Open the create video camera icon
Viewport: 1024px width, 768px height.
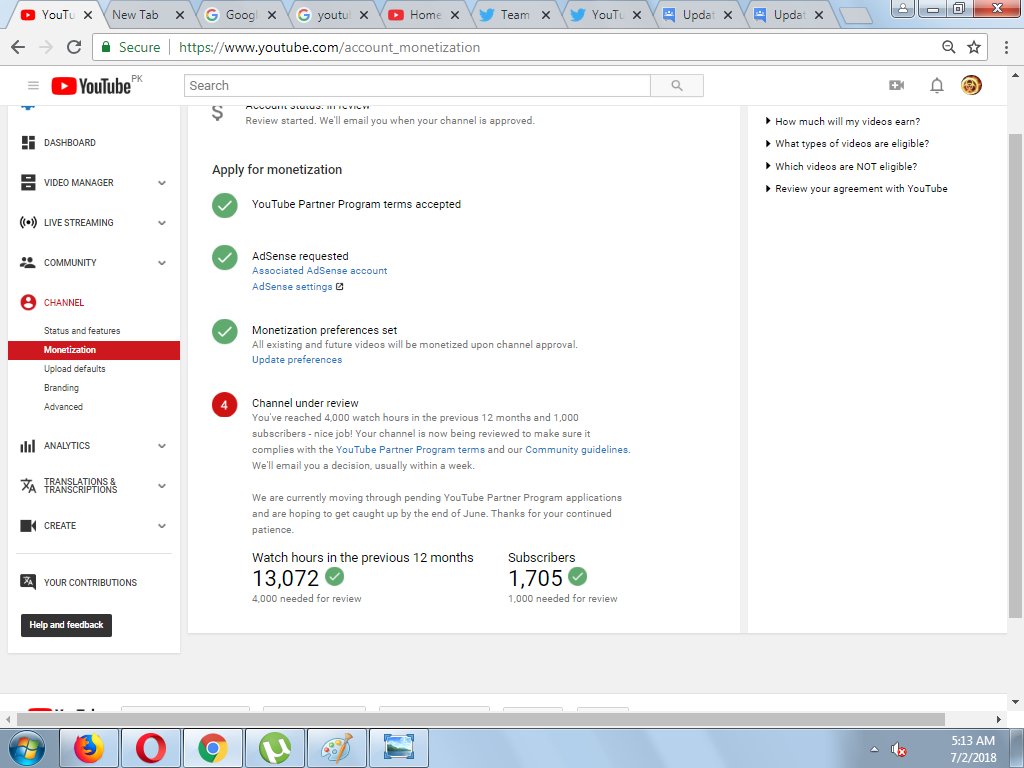pyautogui.click(x=897, y=86)
